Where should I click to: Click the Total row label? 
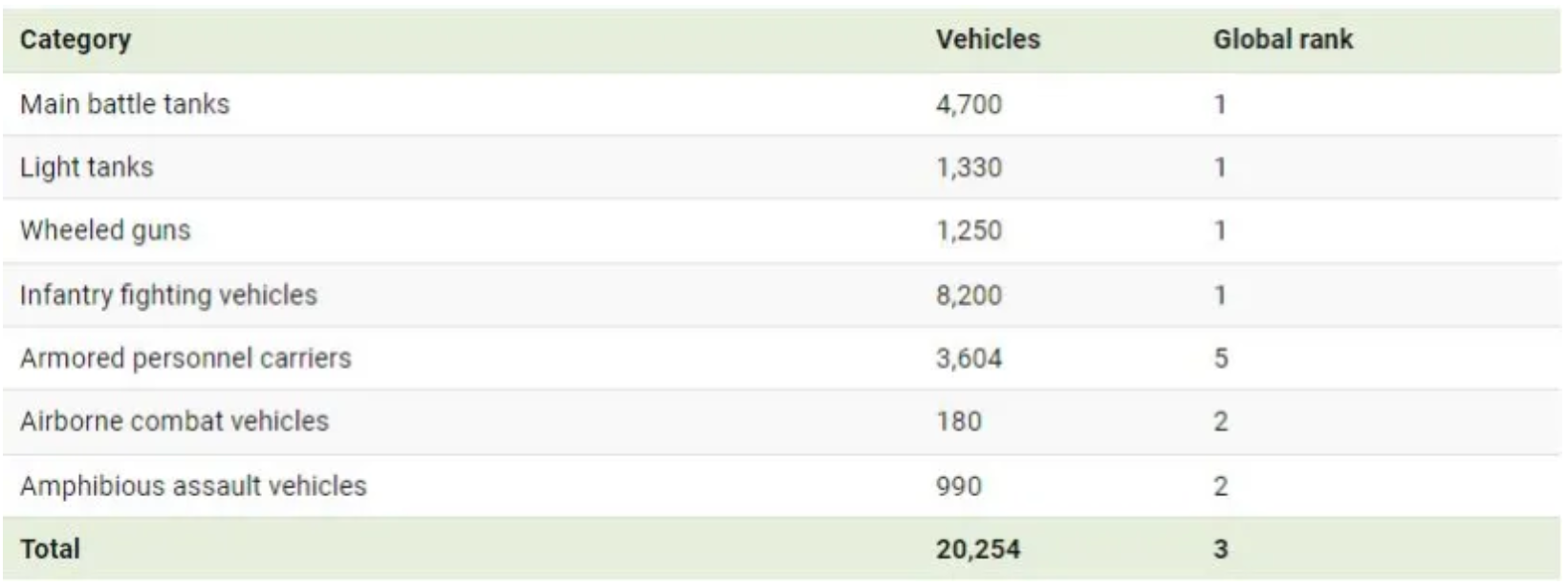(x=51, y=549)
